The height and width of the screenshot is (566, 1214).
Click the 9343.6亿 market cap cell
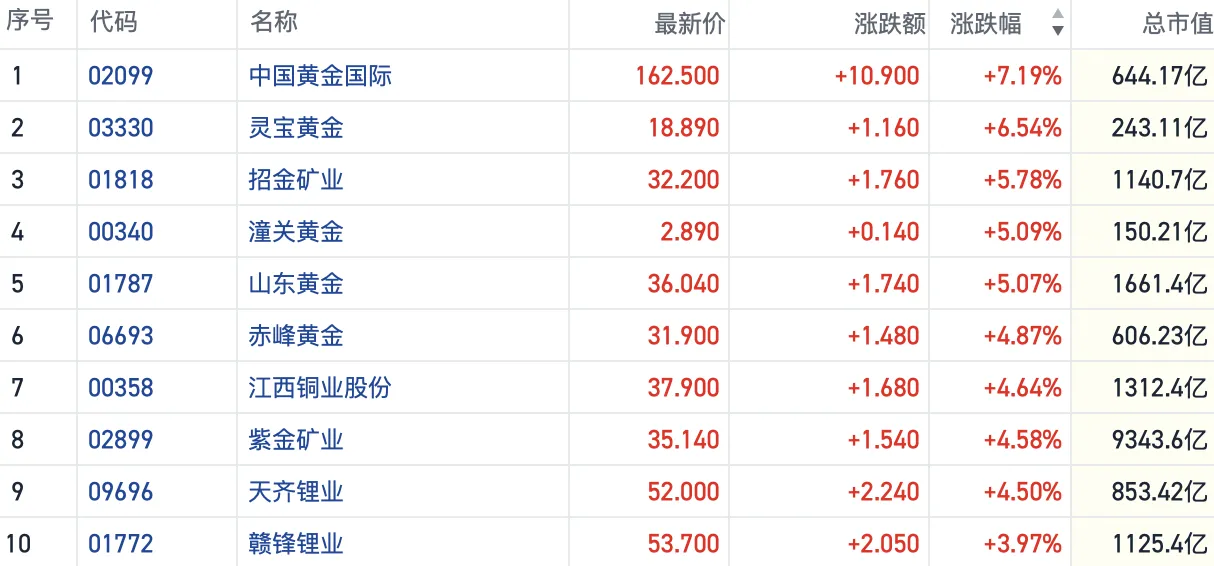[x=1159, y=440]
